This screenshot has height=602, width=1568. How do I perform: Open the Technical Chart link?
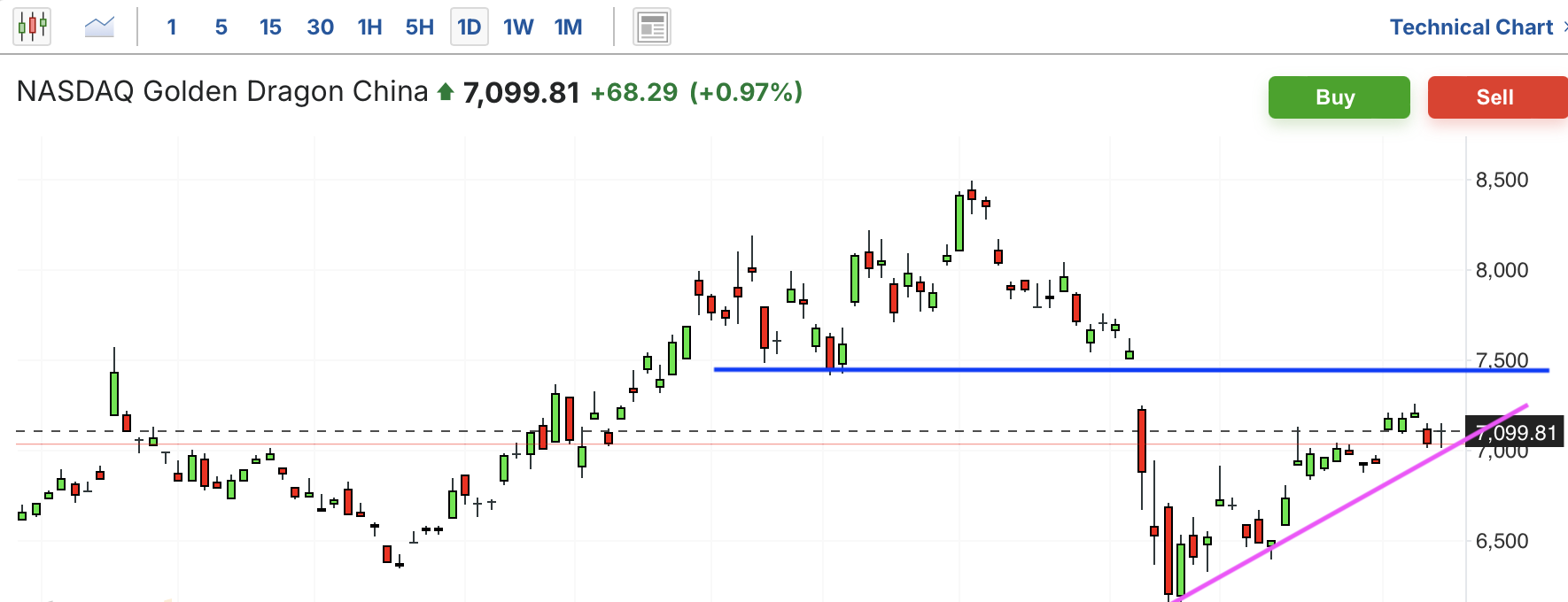click(1471, 27)
